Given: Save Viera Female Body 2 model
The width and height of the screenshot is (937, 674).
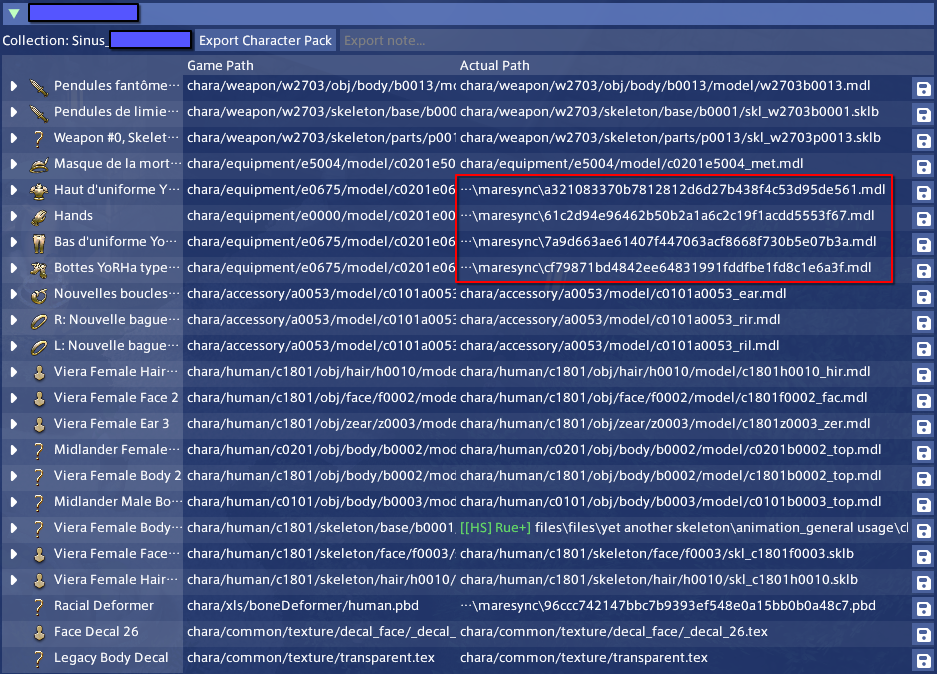Looking at the screenshot, I should coord(923,479).
